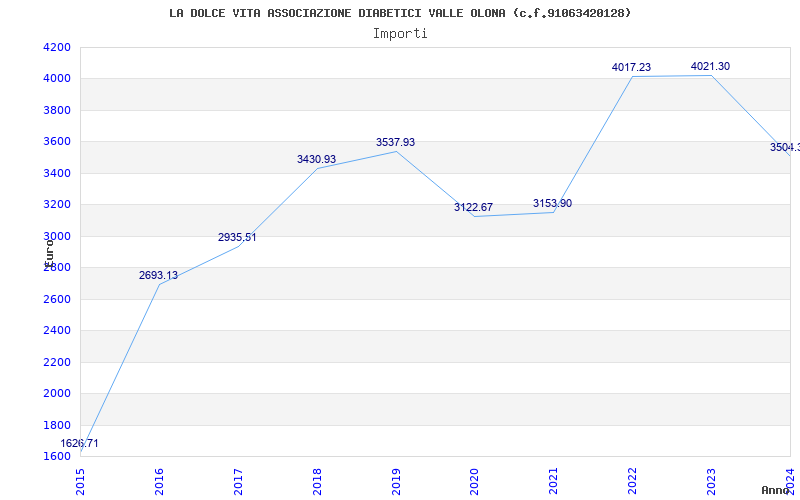
Task: Click the 2000 y-axis tick label
Action: (x=57, y=393)
